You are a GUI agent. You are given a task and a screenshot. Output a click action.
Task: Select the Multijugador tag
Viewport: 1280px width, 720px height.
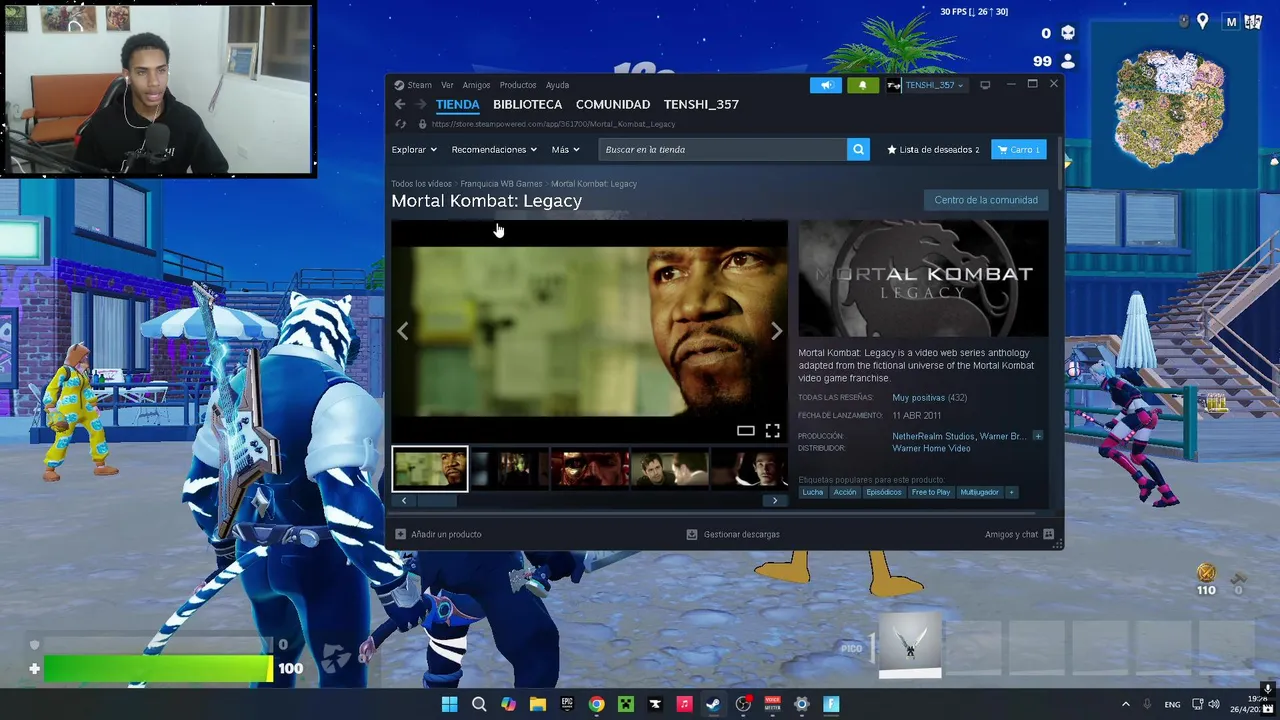(979, 492)
